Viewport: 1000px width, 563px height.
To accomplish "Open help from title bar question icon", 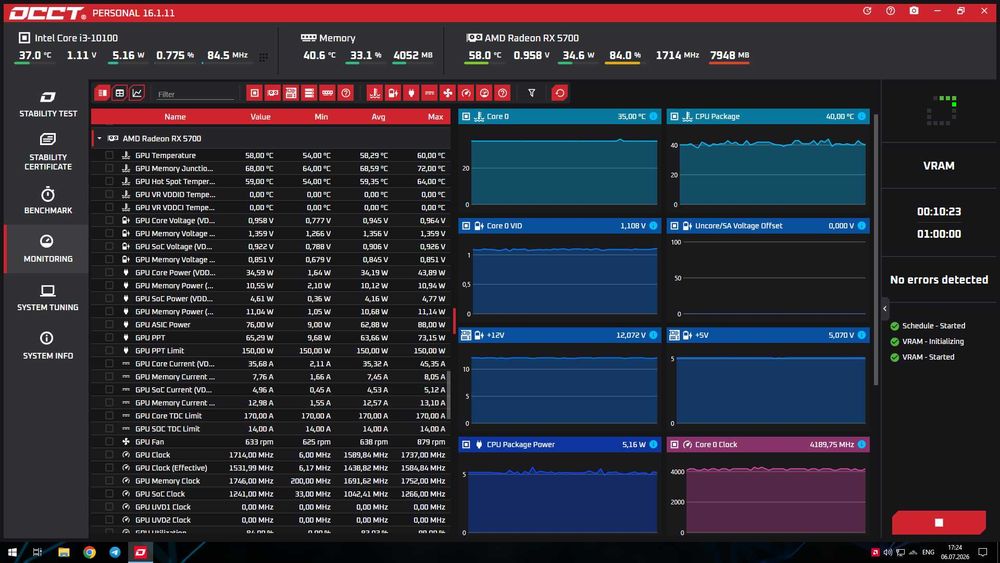I will pyautogui.click(x=890, y=11).
